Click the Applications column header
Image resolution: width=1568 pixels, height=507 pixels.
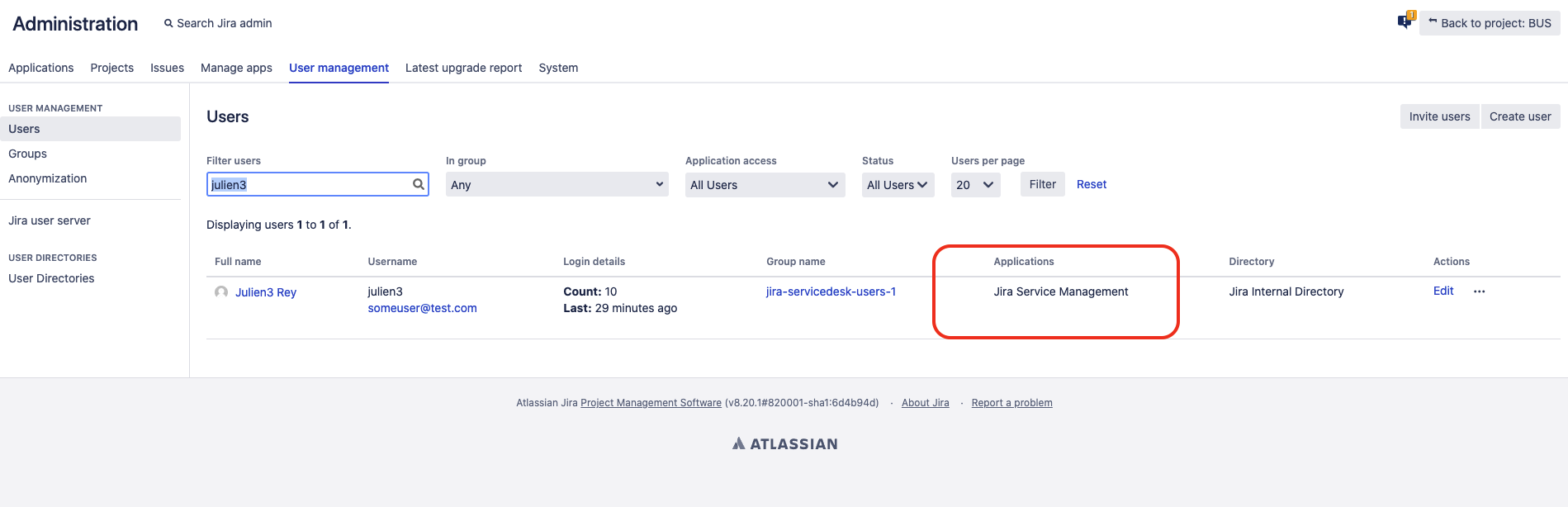(x=1024, y=262)
